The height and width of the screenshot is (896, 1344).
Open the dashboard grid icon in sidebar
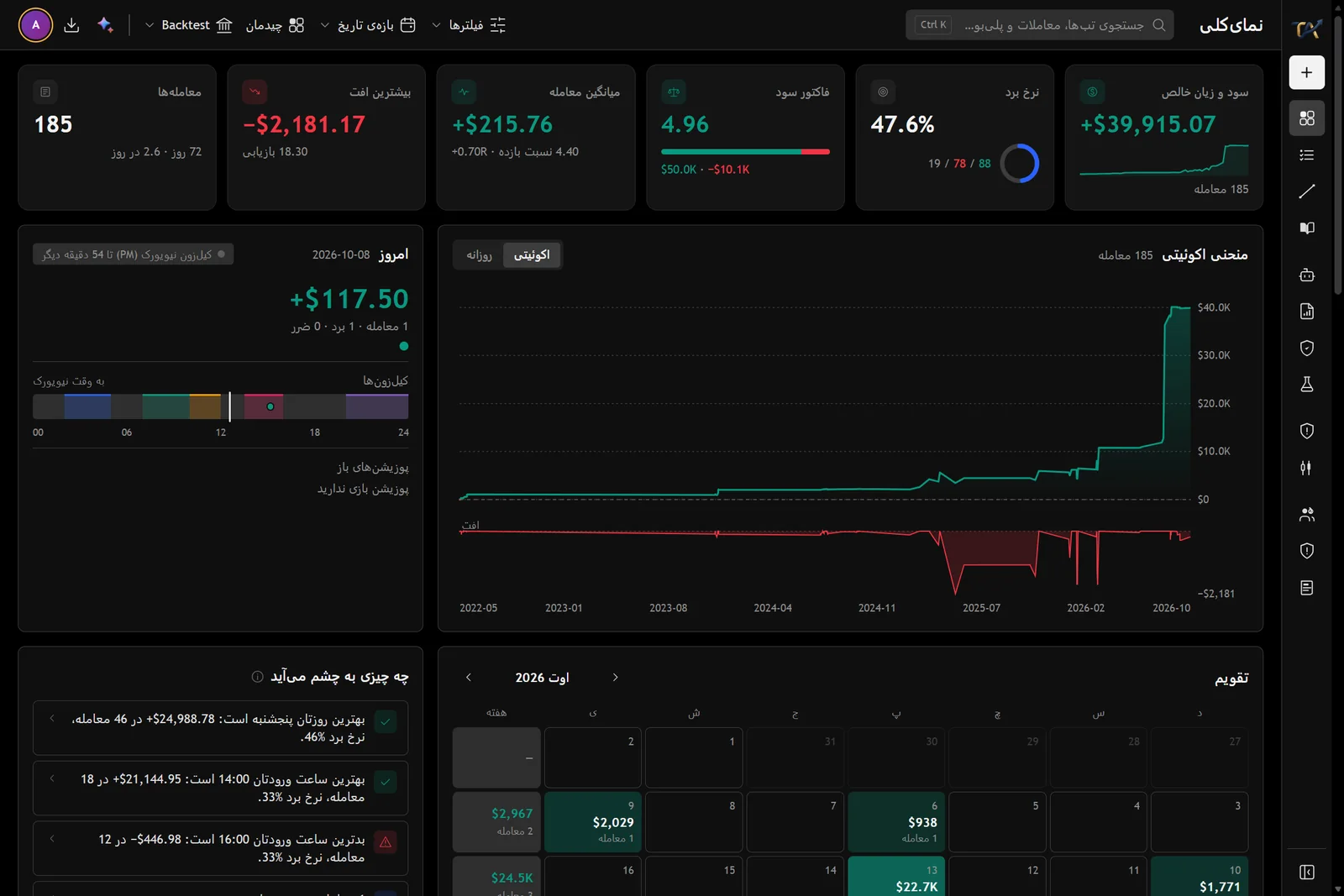pos(1306,118)
